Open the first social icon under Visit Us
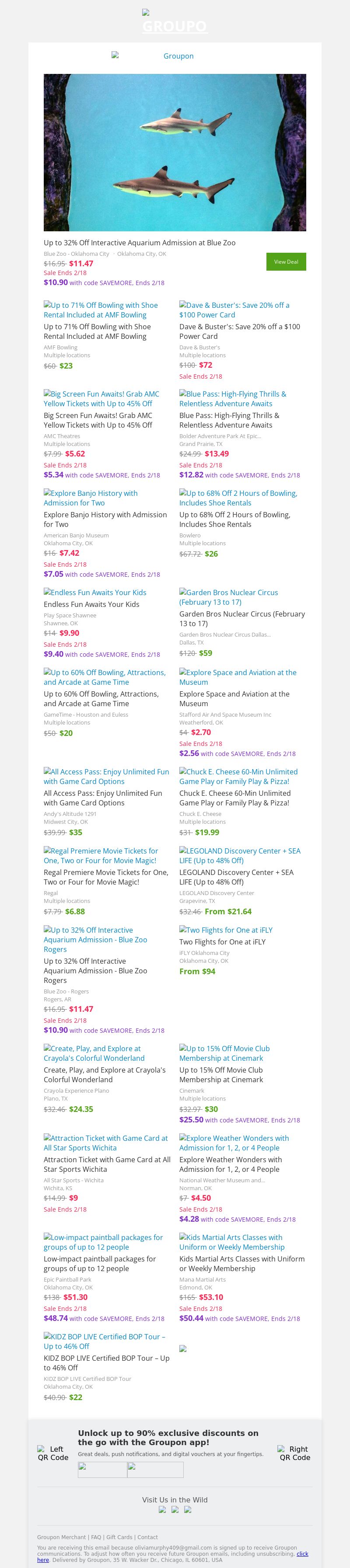Viewport: 350px width, 1568px height. pyautogui.click(x=162, y=1509)
